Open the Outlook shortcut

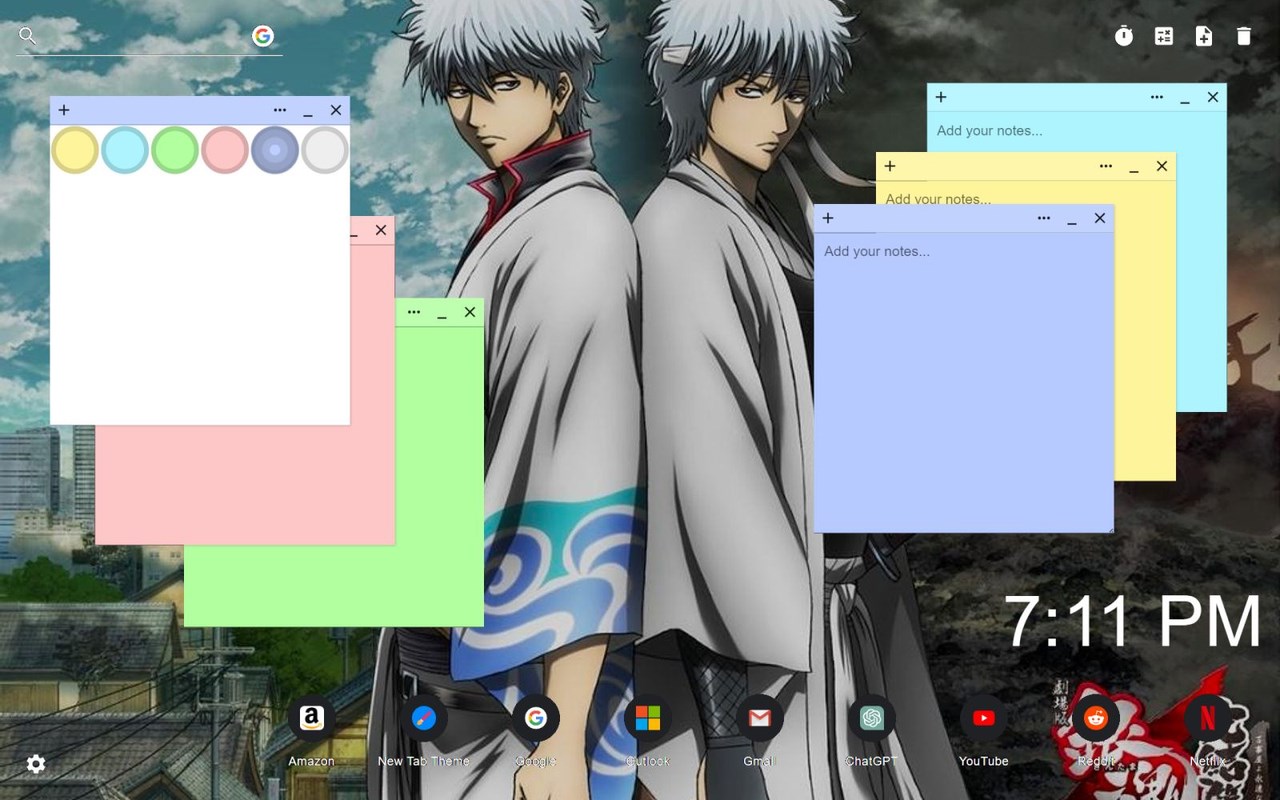[x=648, y=718]
